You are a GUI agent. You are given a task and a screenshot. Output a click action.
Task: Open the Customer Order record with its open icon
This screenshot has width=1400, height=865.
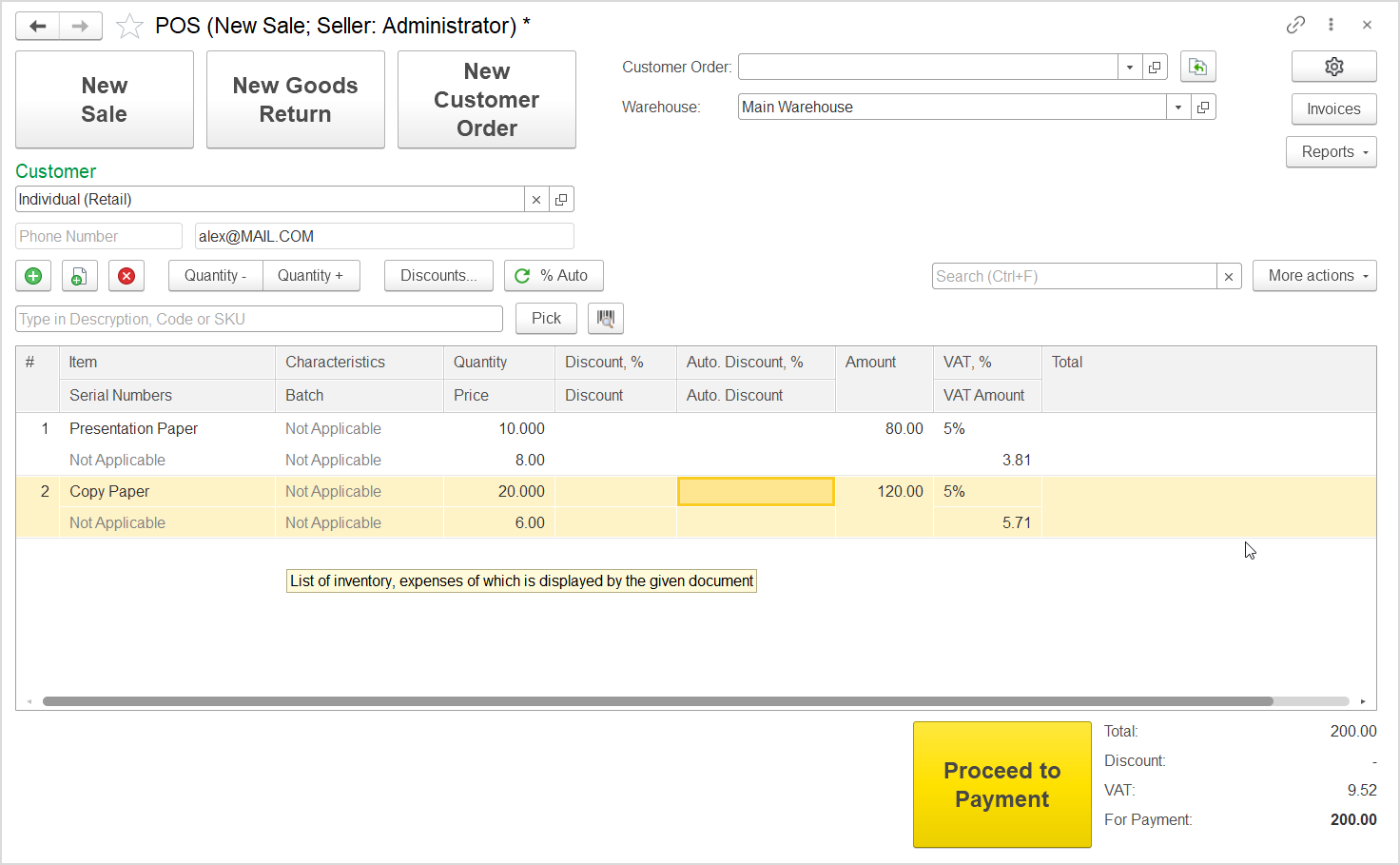coord(1155,68)
